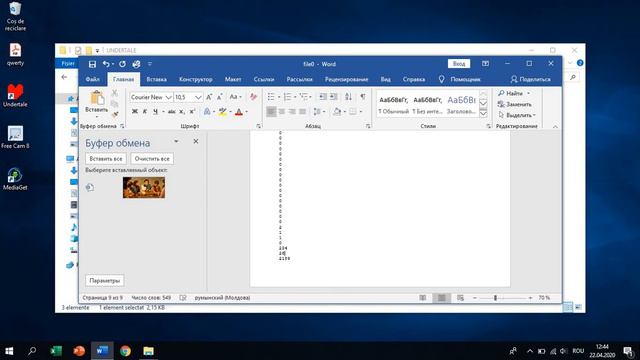Toggle justified text alignment
640x360 pixels.
click(302, 111)
